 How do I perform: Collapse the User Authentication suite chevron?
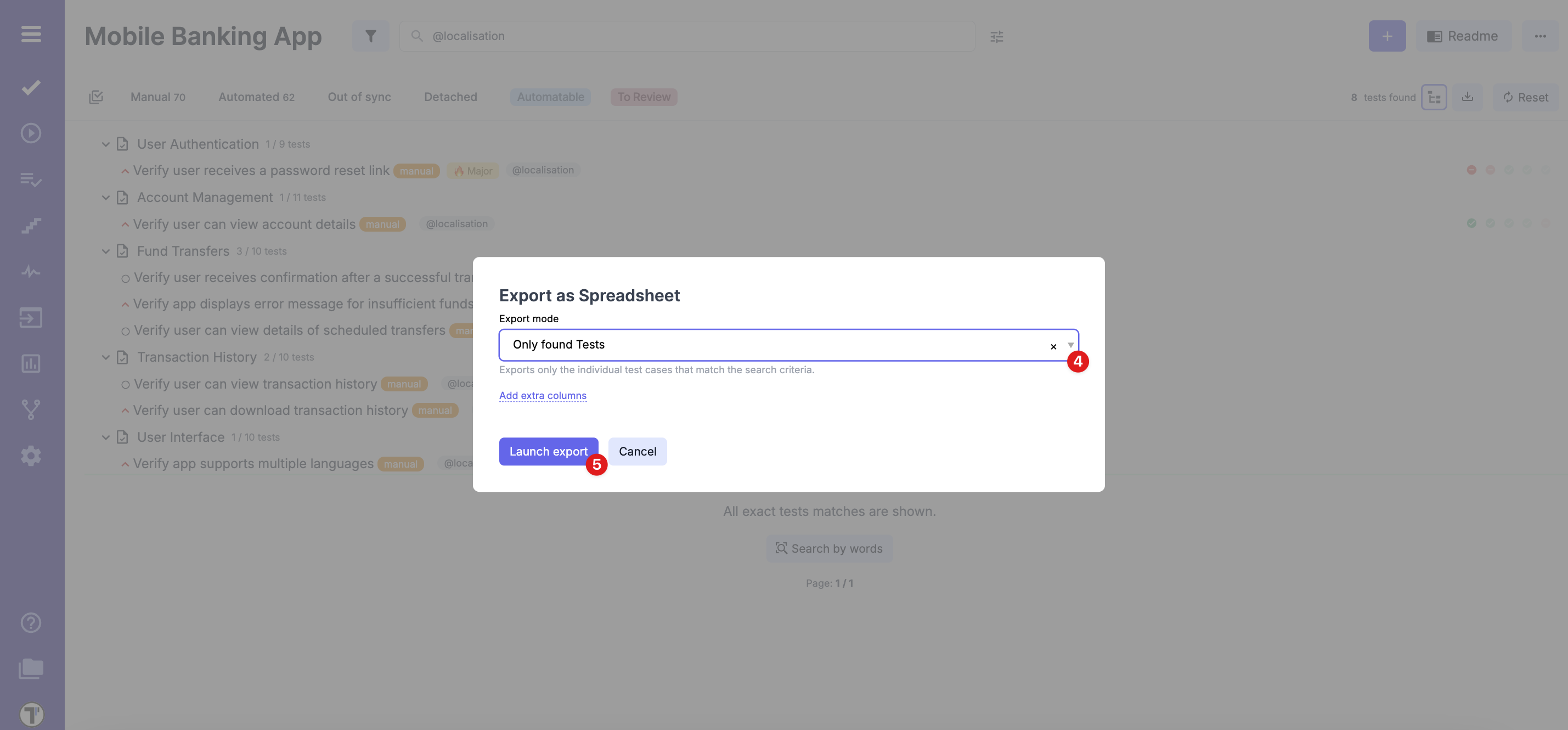click(106, 144)
